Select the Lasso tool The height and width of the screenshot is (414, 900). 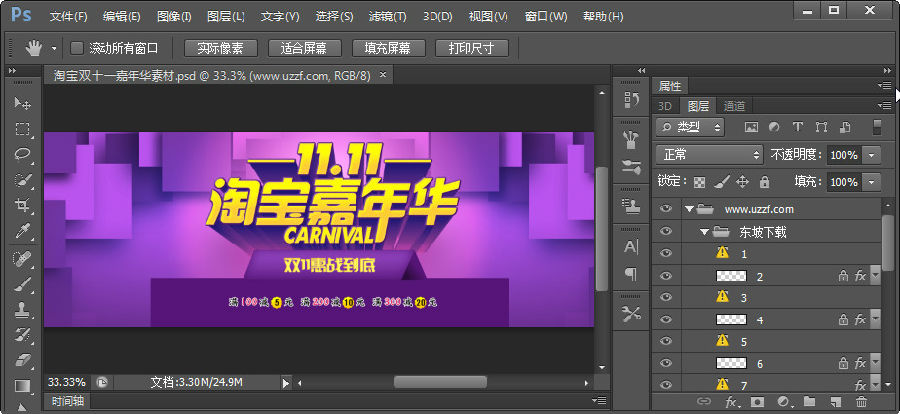22,154
